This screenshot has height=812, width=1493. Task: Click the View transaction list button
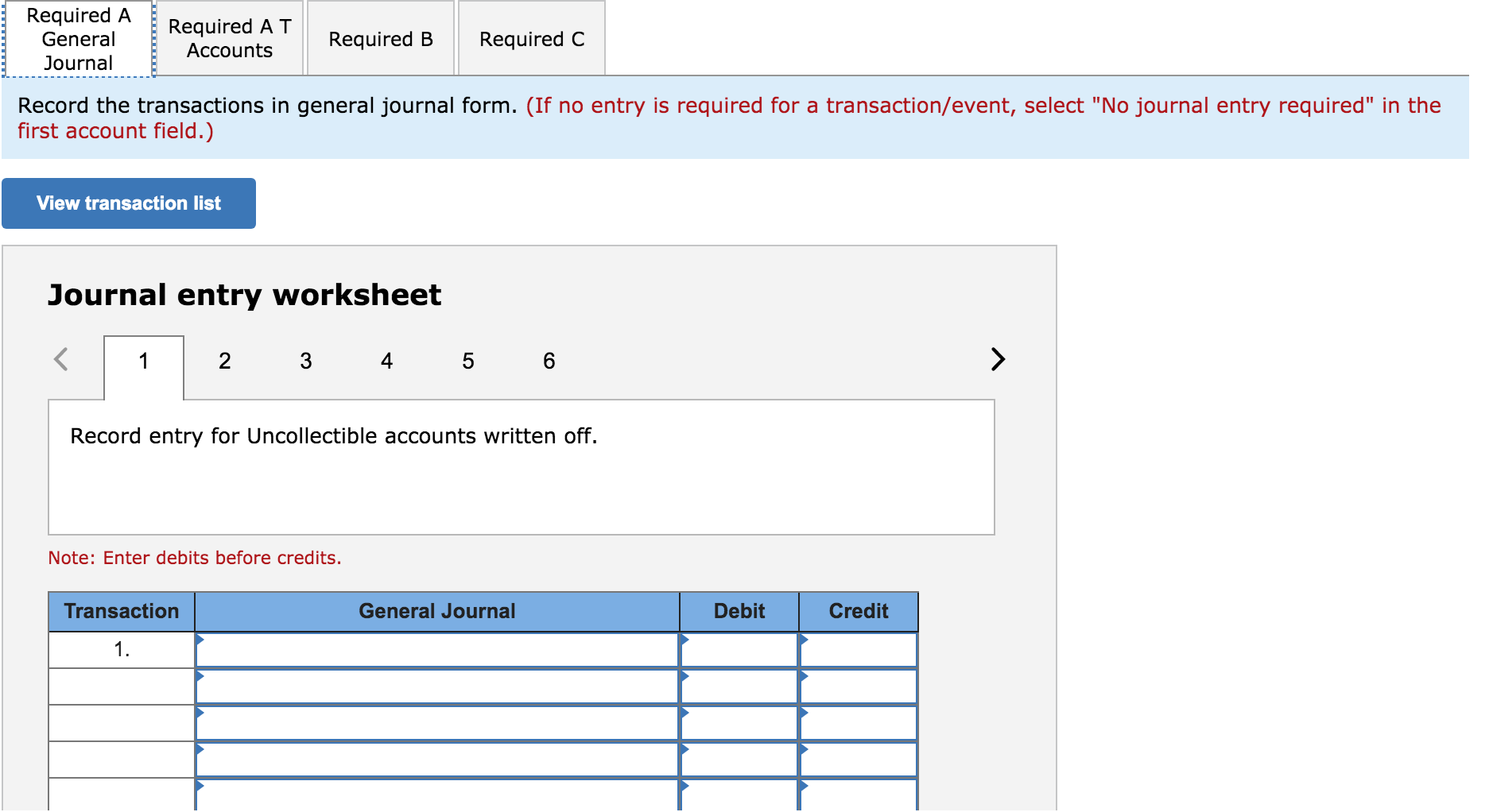128,203
